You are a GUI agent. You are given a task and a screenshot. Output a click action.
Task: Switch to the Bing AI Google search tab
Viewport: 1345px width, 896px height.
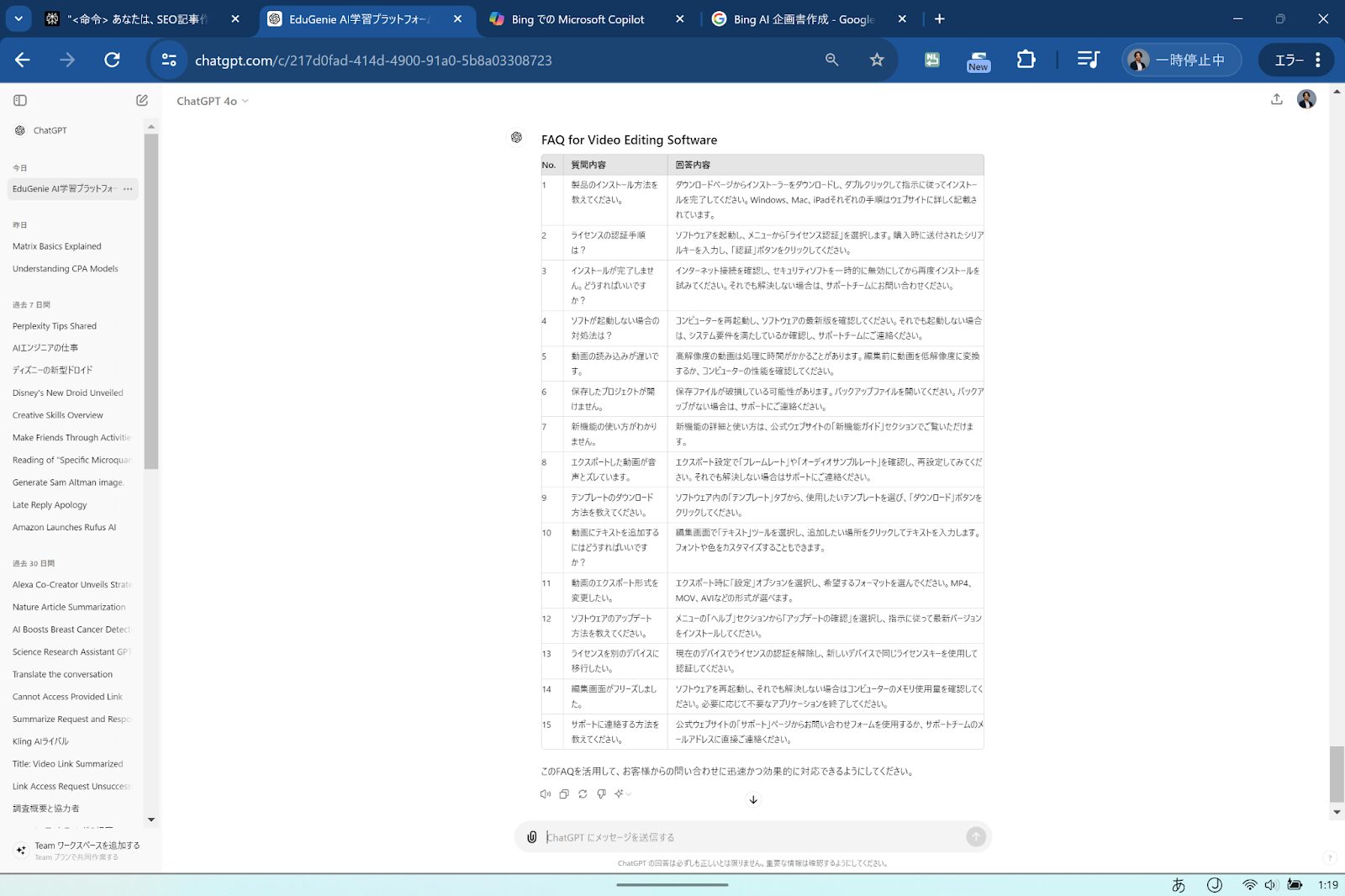coord(803,19)
